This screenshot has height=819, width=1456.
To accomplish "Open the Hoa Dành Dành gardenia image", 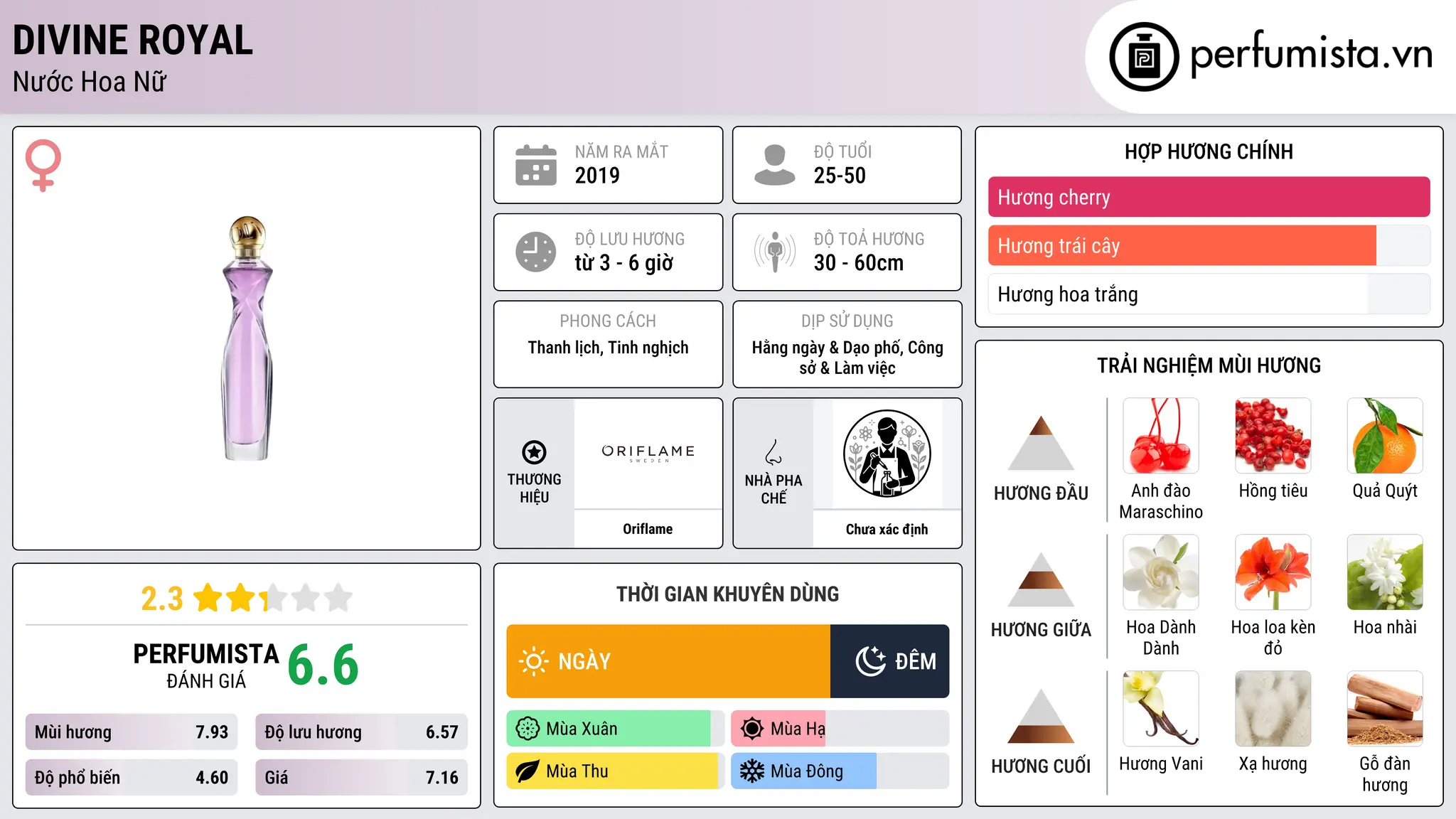I will tap(1161, 572).
